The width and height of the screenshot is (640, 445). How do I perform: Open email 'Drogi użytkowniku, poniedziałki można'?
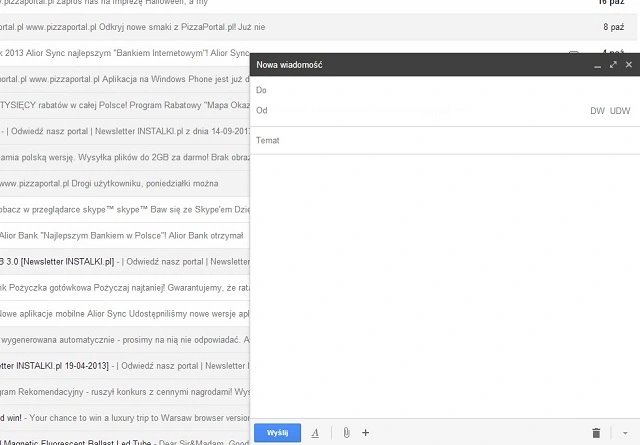pyautogui.click(x=124, y=184)
